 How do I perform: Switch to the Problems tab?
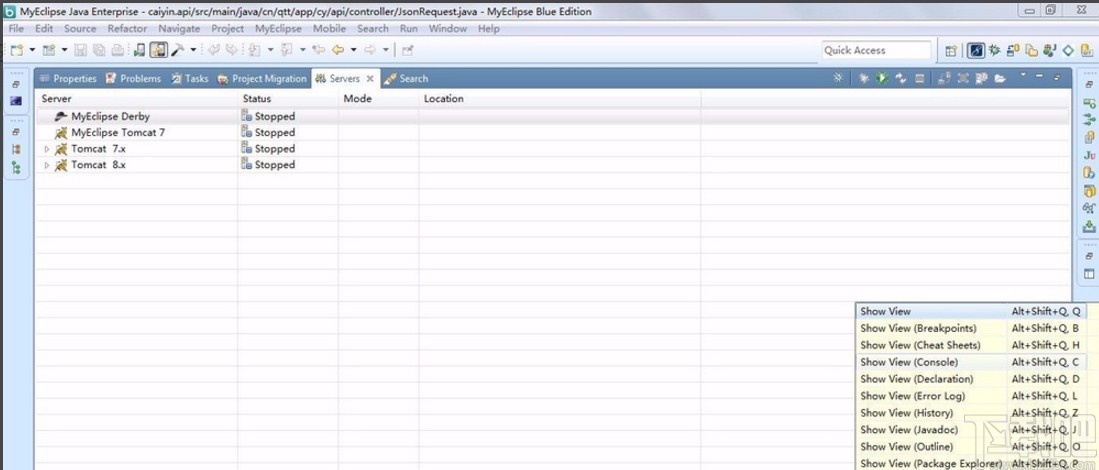pyautogui.click(x=133, y=78)
